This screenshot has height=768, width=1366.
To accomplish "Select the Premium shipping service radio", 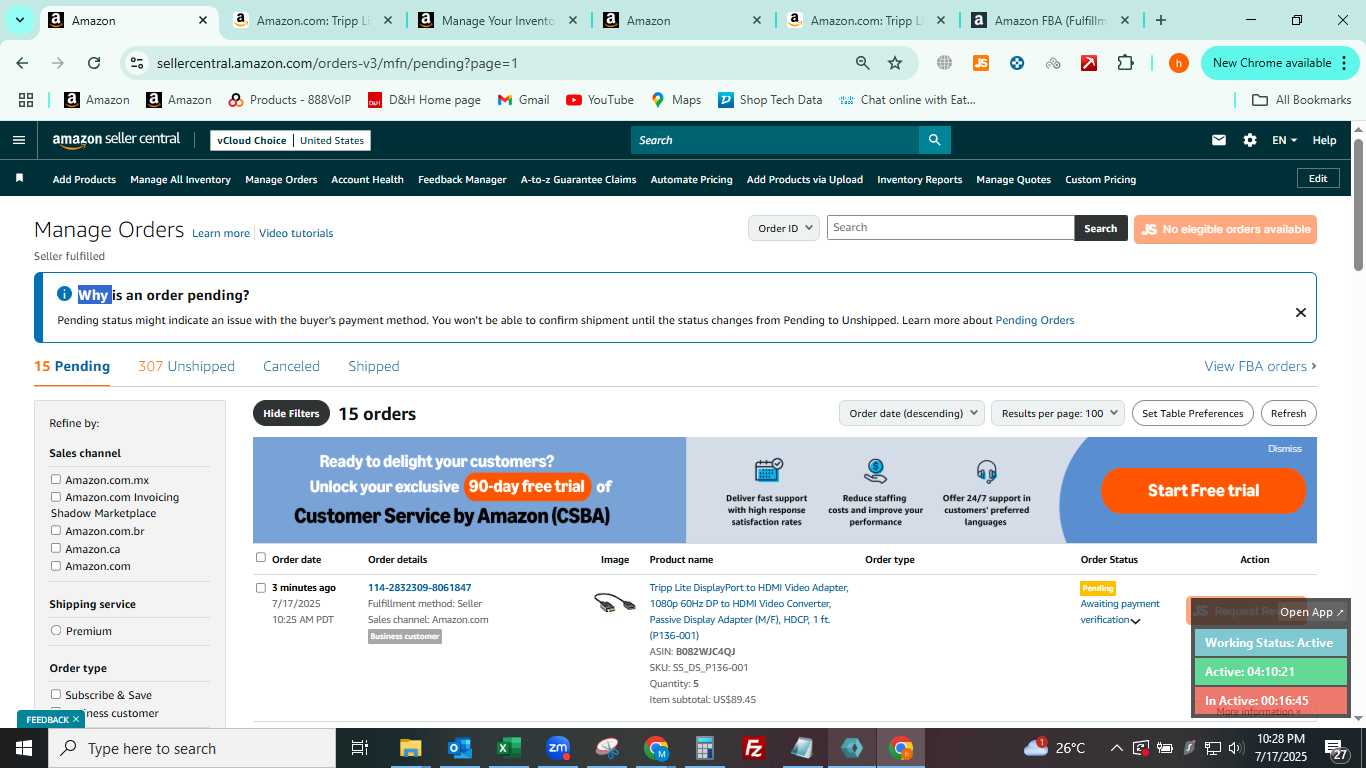I will pyautogui.click(x=56, y=630).
